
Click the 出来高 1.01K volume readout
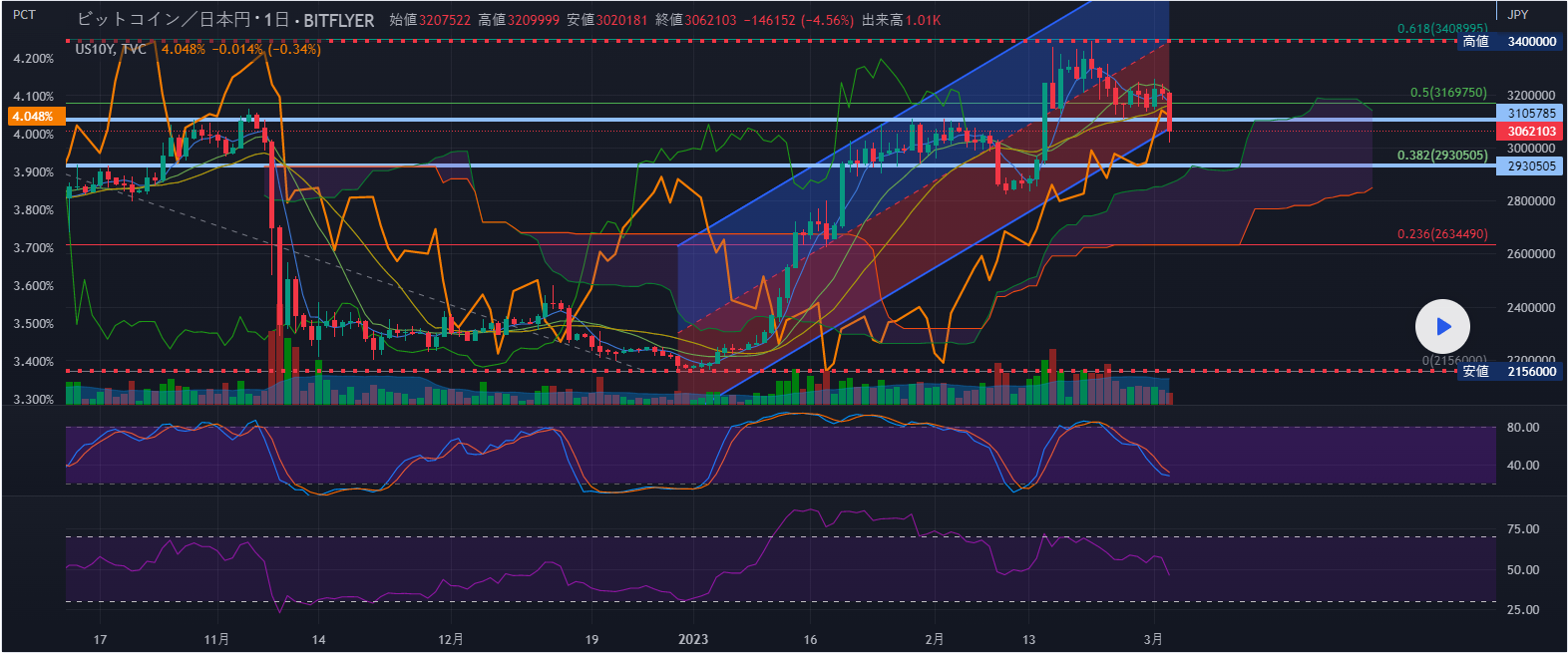901,20
